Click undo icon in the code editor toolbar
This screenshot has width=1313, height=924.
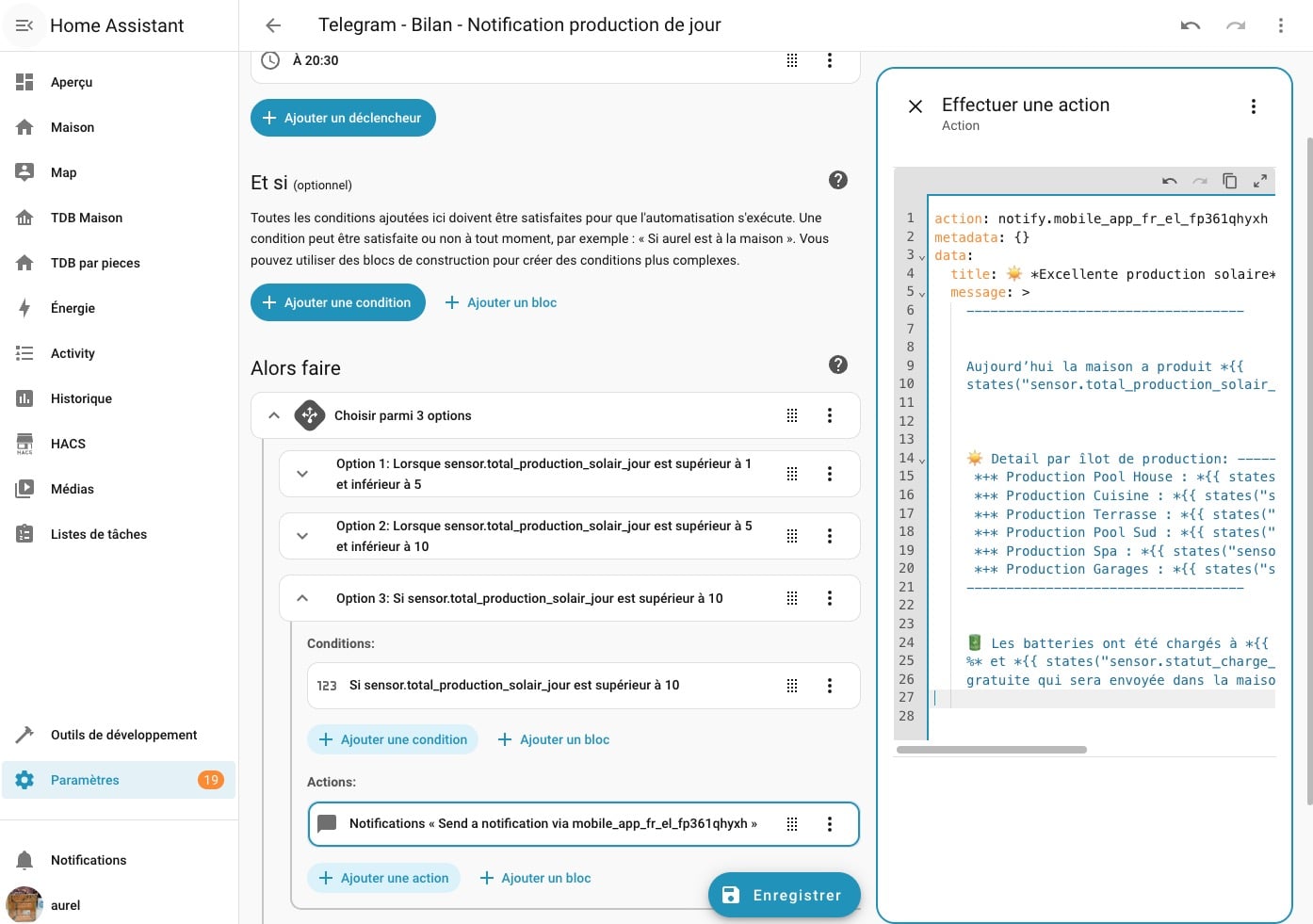tap(1170, 181)
